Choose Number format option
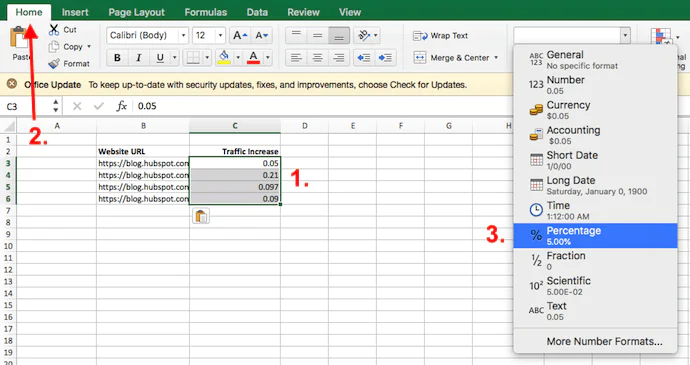Viewport: 690px width, 365px height. point(595,85)
